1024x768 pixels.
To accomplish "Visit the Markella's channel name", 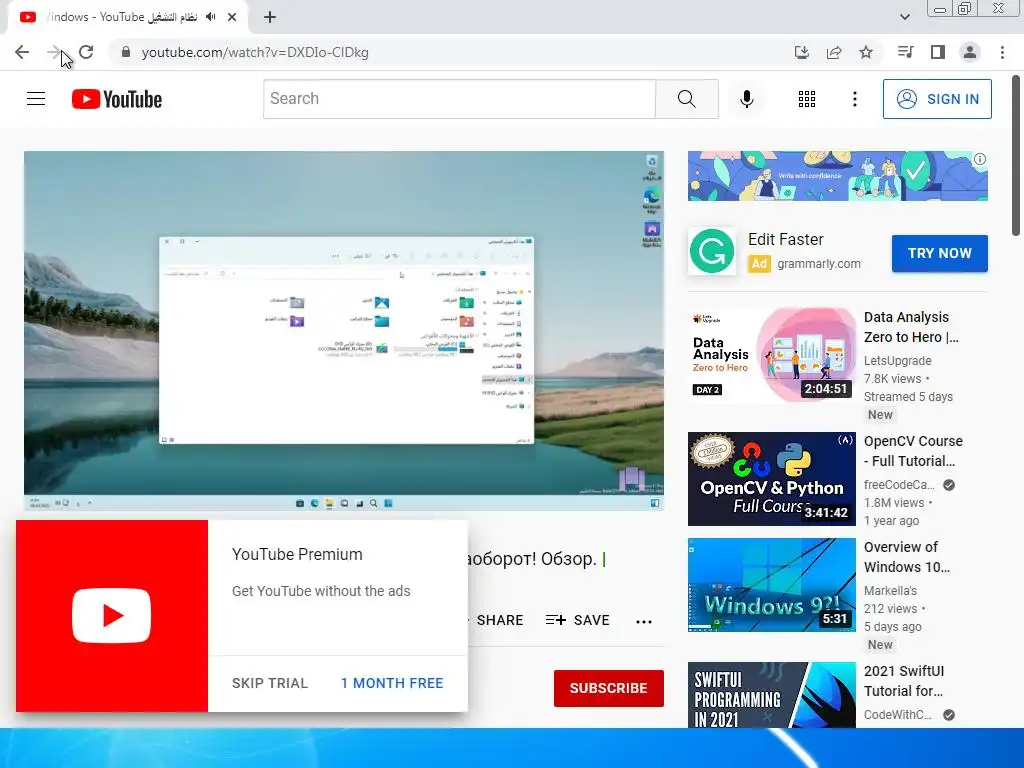I will (890, 590).
